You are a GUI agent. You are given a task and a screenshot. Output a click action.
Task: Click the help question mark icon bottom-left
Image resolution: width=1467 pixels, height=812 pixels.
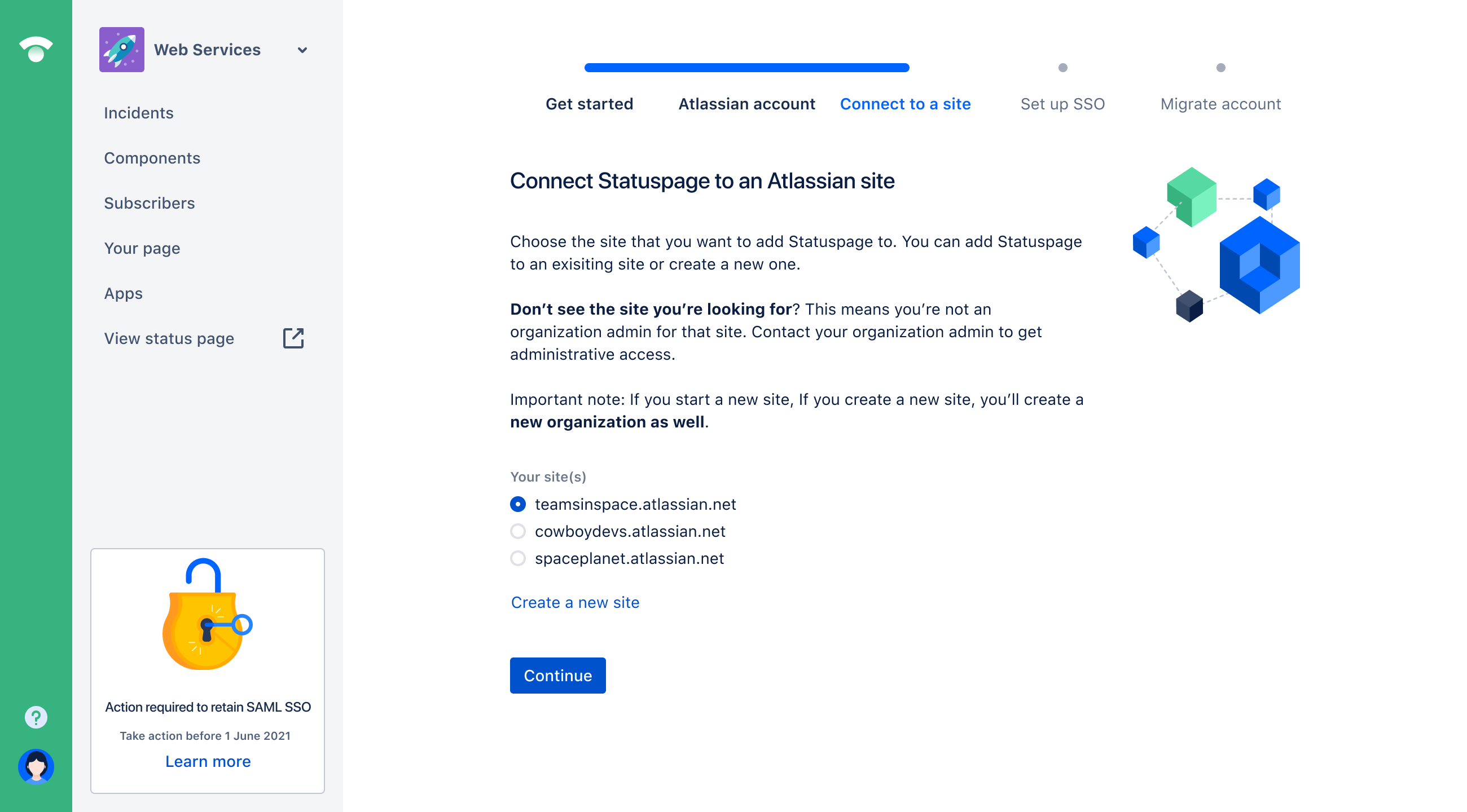pyautogui.click(x=35, y=717)
